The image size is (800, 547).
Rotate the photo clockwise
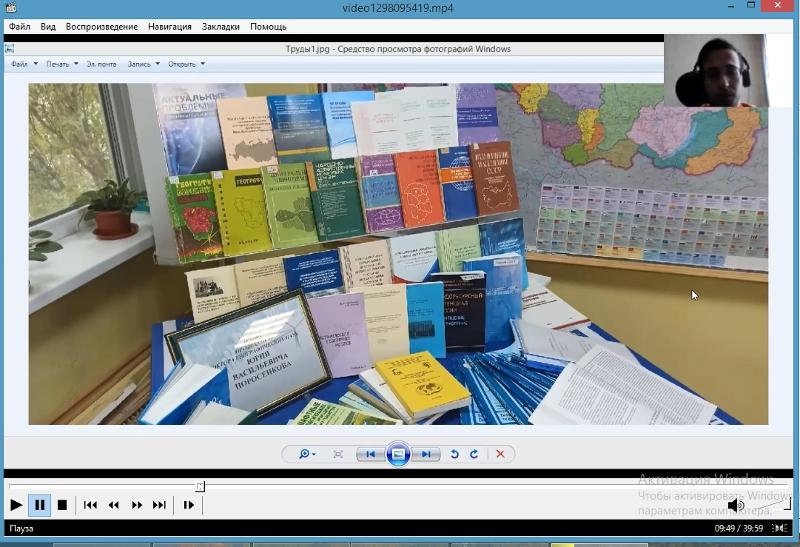[474, 454]
